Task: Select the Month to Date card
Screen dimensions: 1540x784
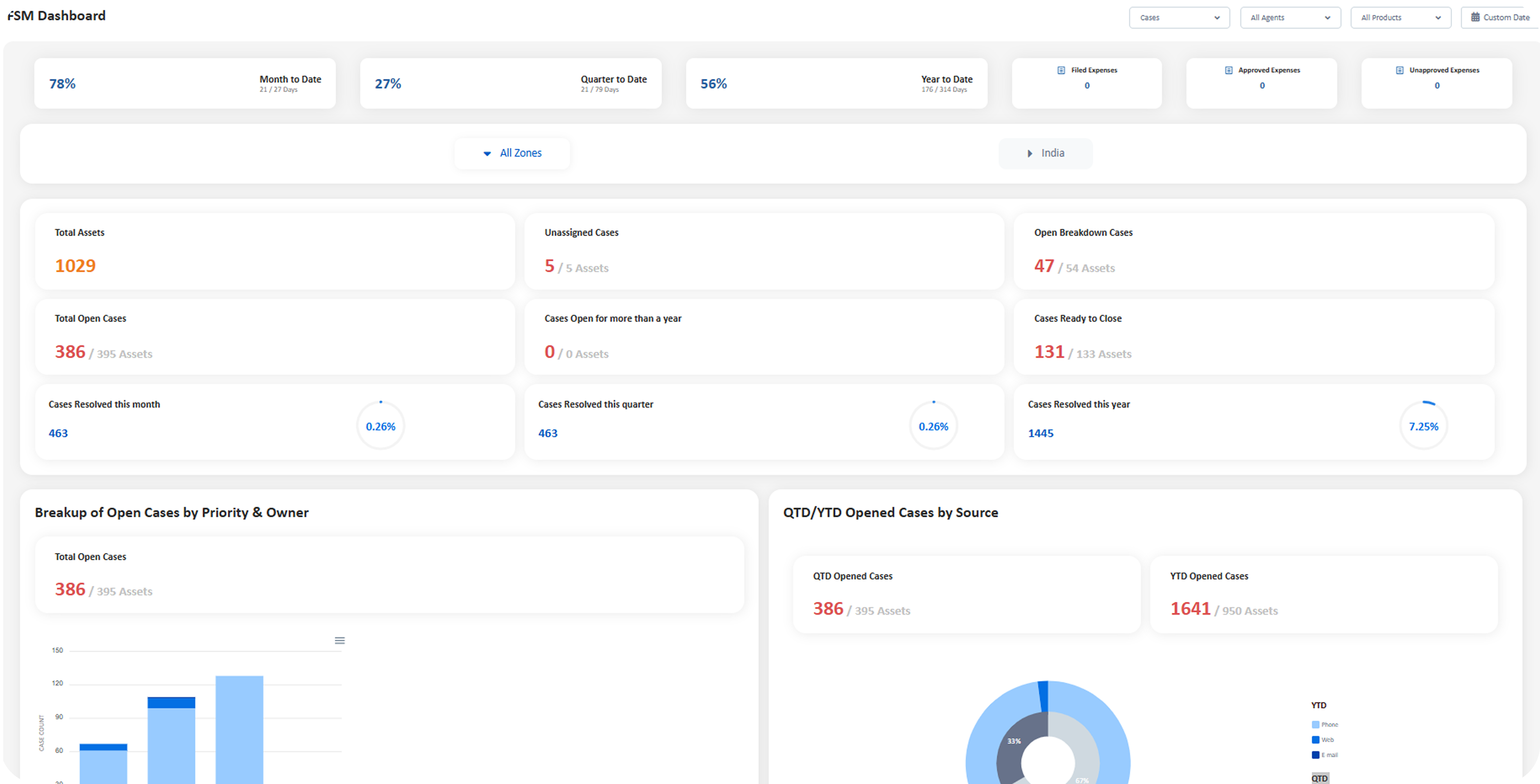Action: pos(185,84)
